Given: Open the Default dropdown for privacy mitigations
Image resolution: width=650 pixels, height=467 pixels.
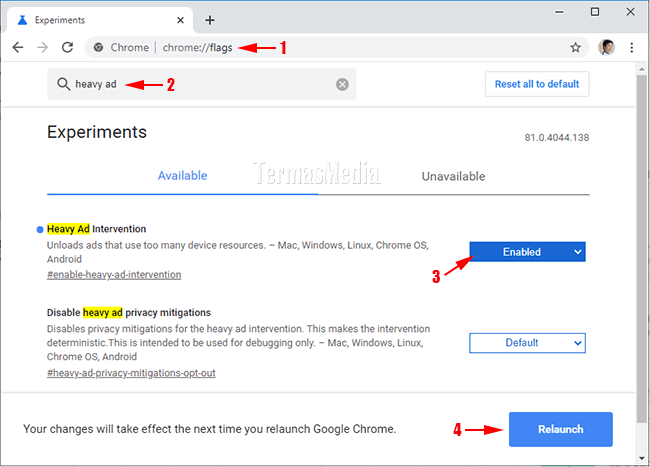Looking at the screenshot, I should coord(527,343).
